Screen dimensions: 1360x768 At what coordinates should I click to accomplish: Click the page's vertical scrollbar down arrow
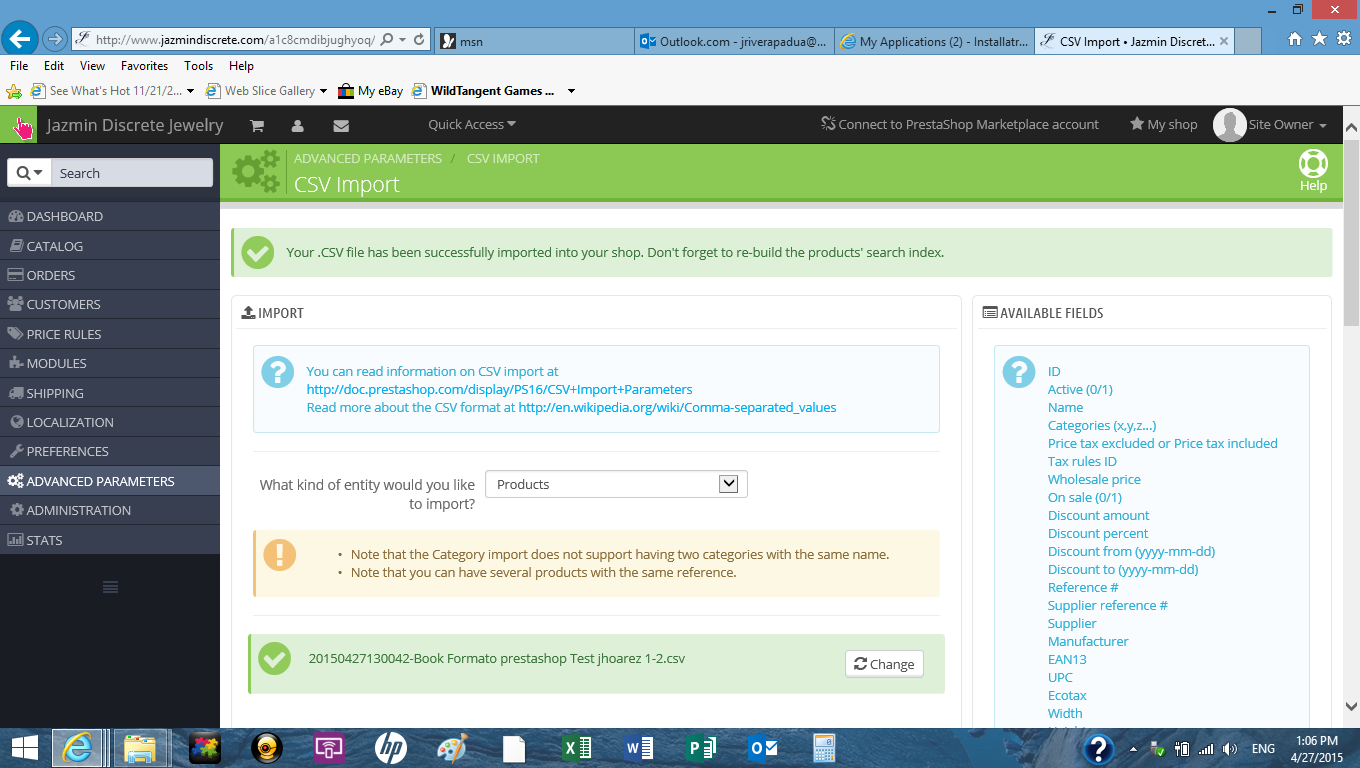[x=1351, y=705]
